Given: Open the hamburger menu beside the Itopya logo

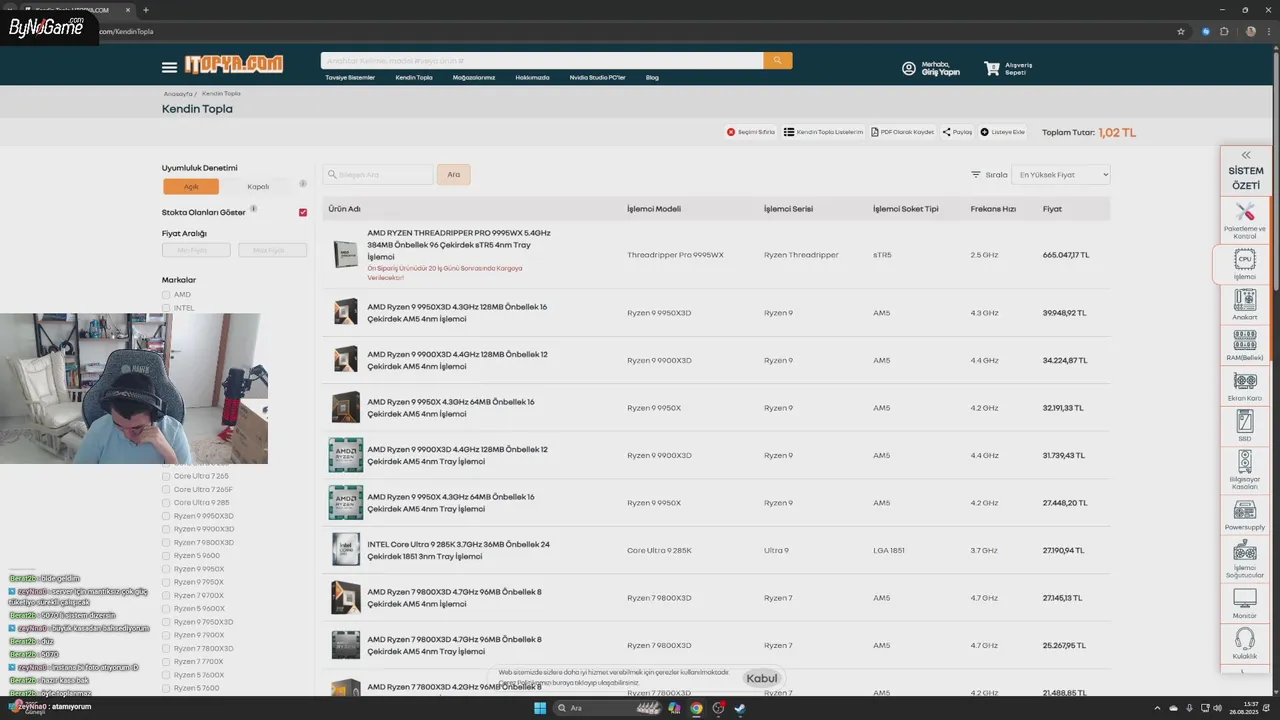Looking at the screenshot, I should [x=169, y=67].
